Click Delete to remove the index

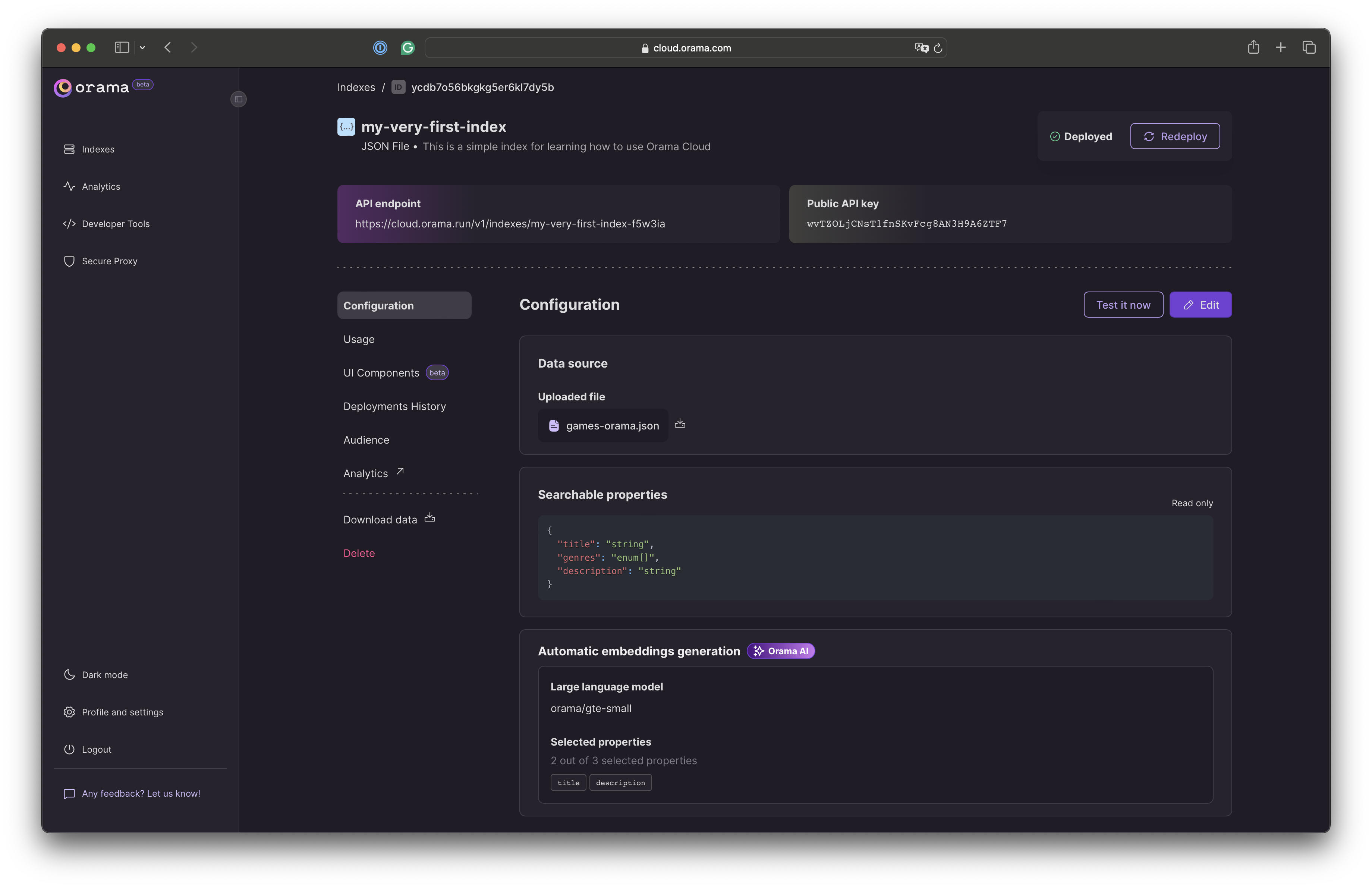pos(359,553)
